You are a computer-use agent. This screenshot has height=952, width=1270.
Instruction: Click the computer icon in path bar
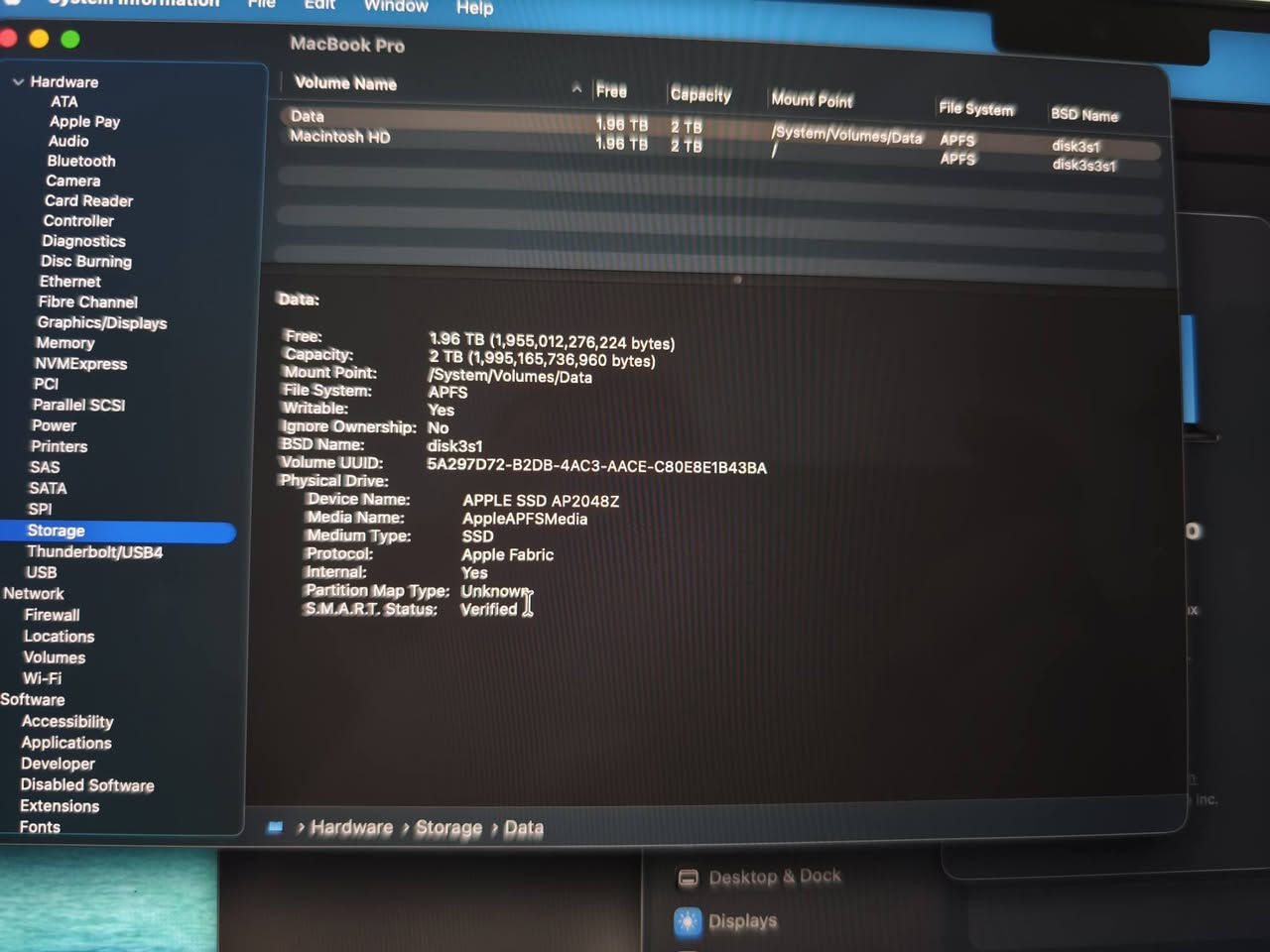click(275, 827)
